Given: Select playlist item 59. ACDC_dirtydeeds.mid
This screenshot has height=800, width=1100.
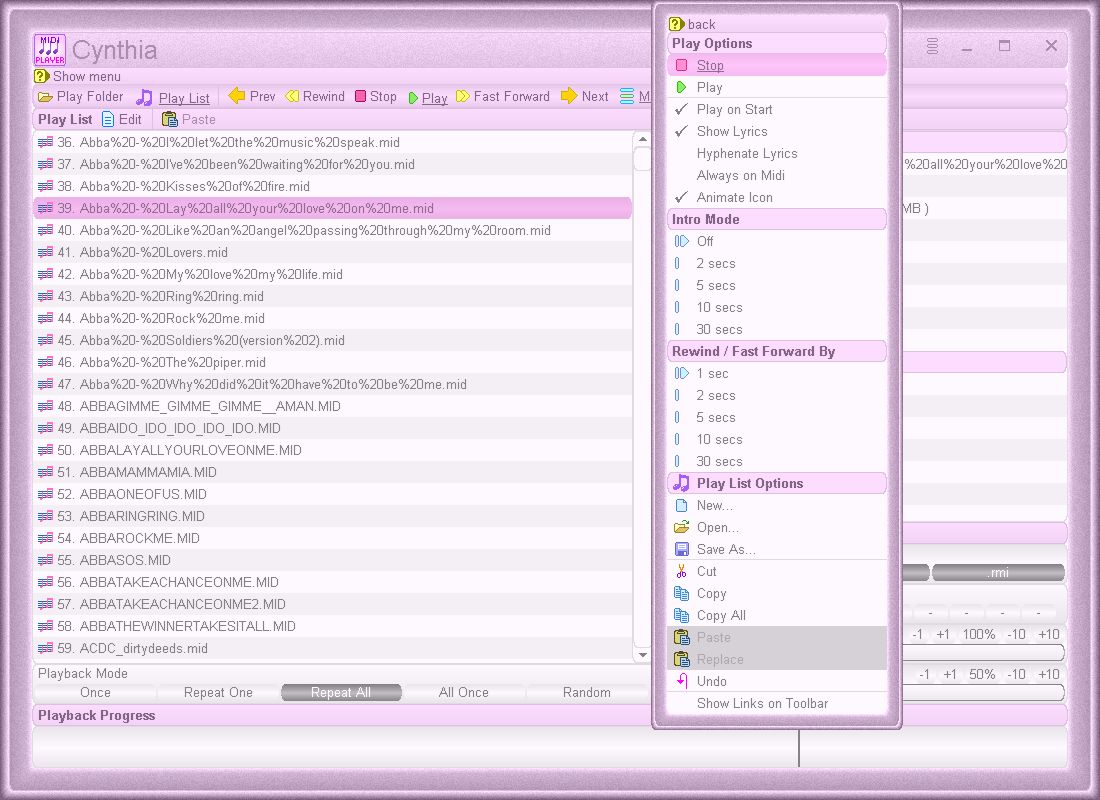Looking at the screenshot, I should click(x=333, y=648).
